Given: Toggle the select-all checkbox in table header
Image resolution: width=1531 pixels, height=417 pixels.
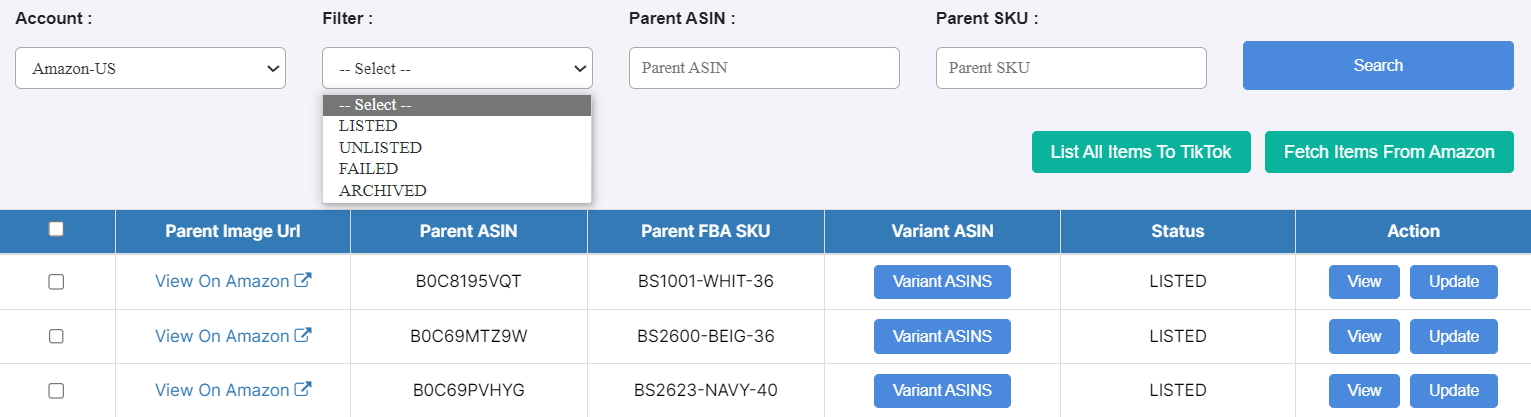Looking at the screenshot, I should tap(56, 229).
